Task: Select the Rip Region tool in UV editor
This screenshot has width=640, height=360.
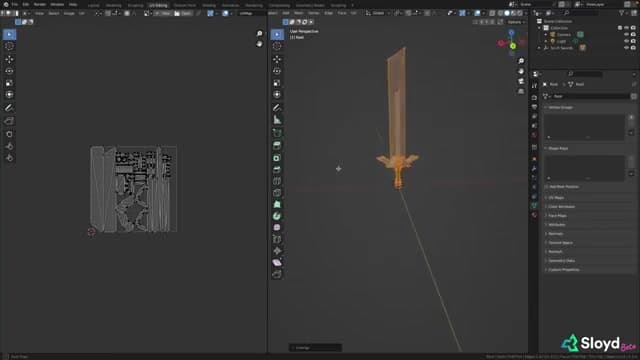Action: (9, 121)
